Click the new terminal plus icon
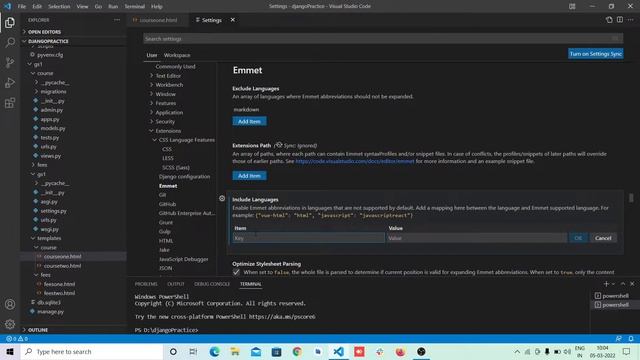 point(606,284)
